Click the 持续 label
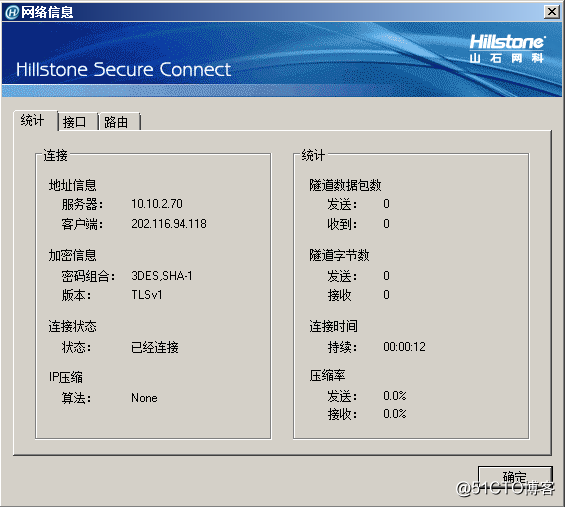Viewport: 565px width, 507px height. (342, 347)
